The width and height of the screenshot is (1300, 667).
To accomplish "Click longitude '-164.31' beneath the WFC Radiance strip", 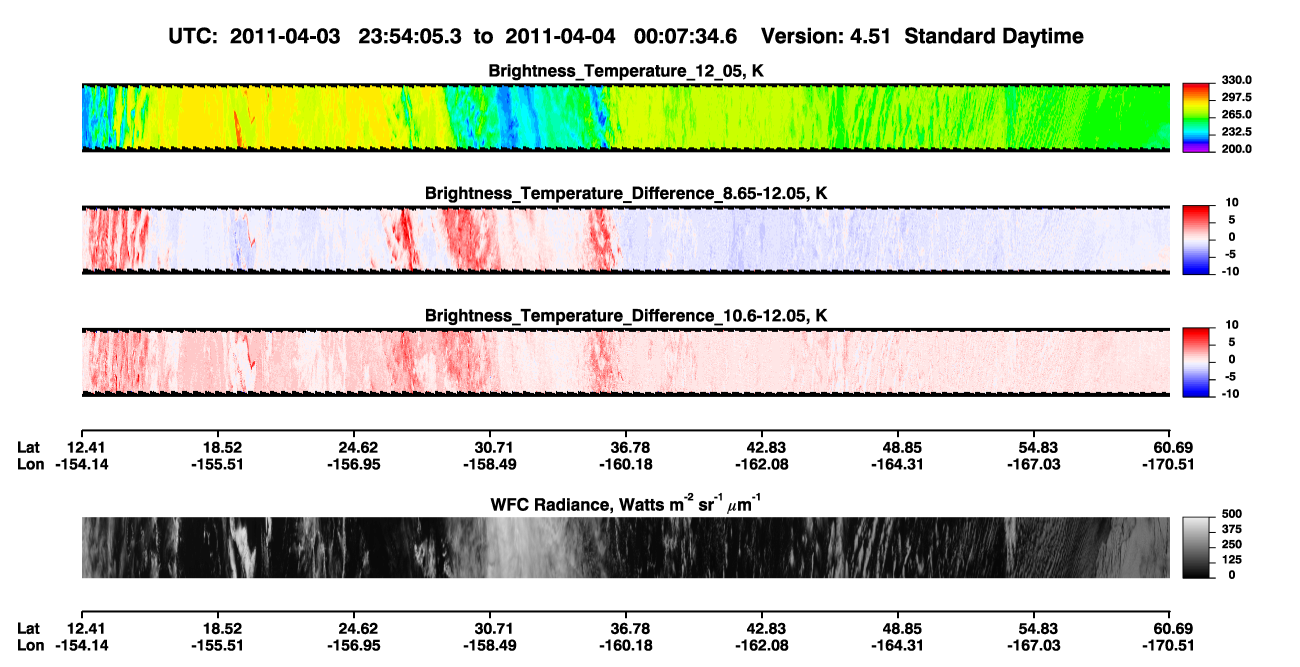I will [898, 645].
